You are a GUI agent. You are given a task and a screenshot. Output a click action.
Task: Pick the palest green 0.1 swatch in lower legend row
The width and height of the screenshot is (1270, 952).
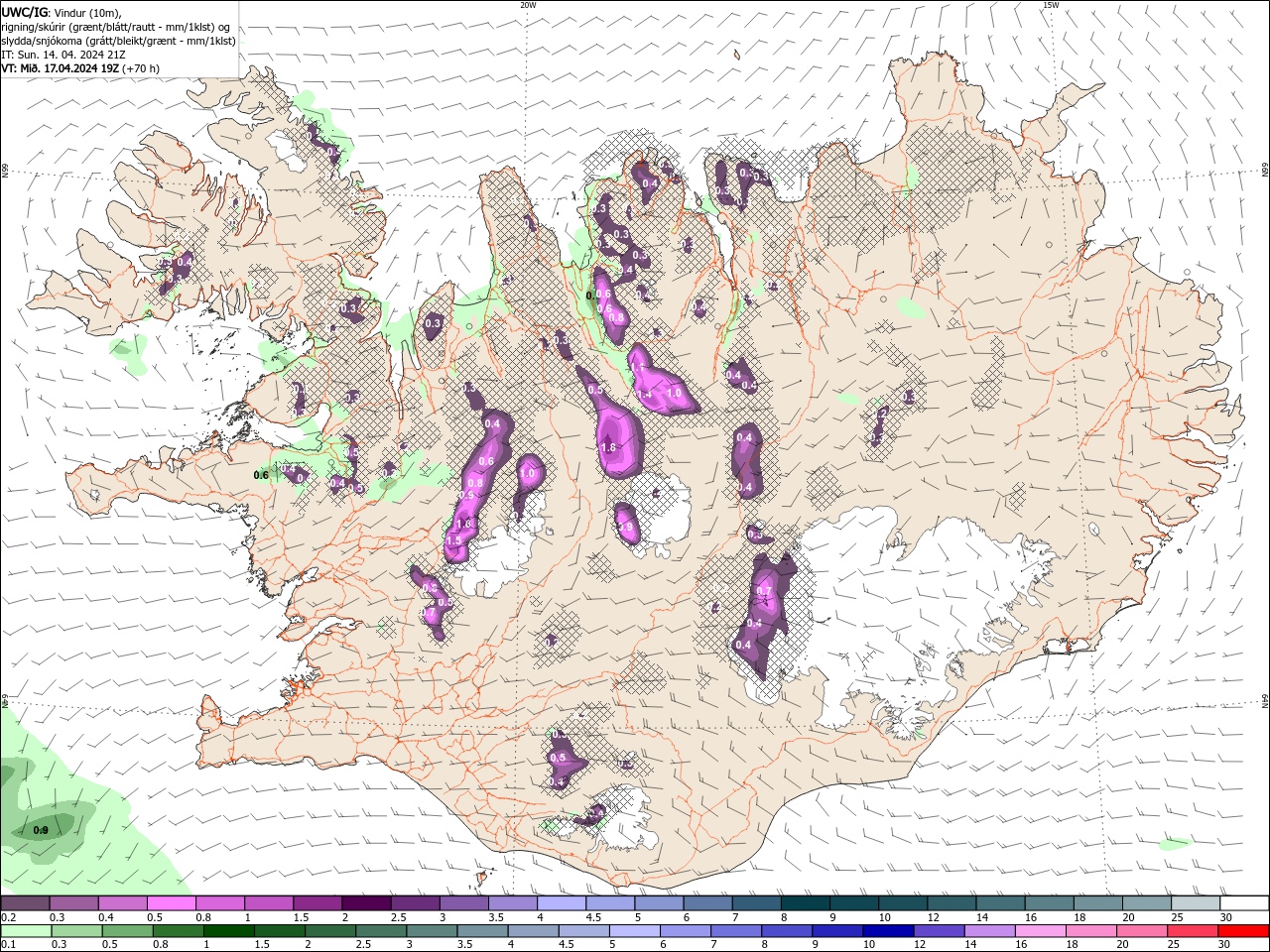pos(26,930)
